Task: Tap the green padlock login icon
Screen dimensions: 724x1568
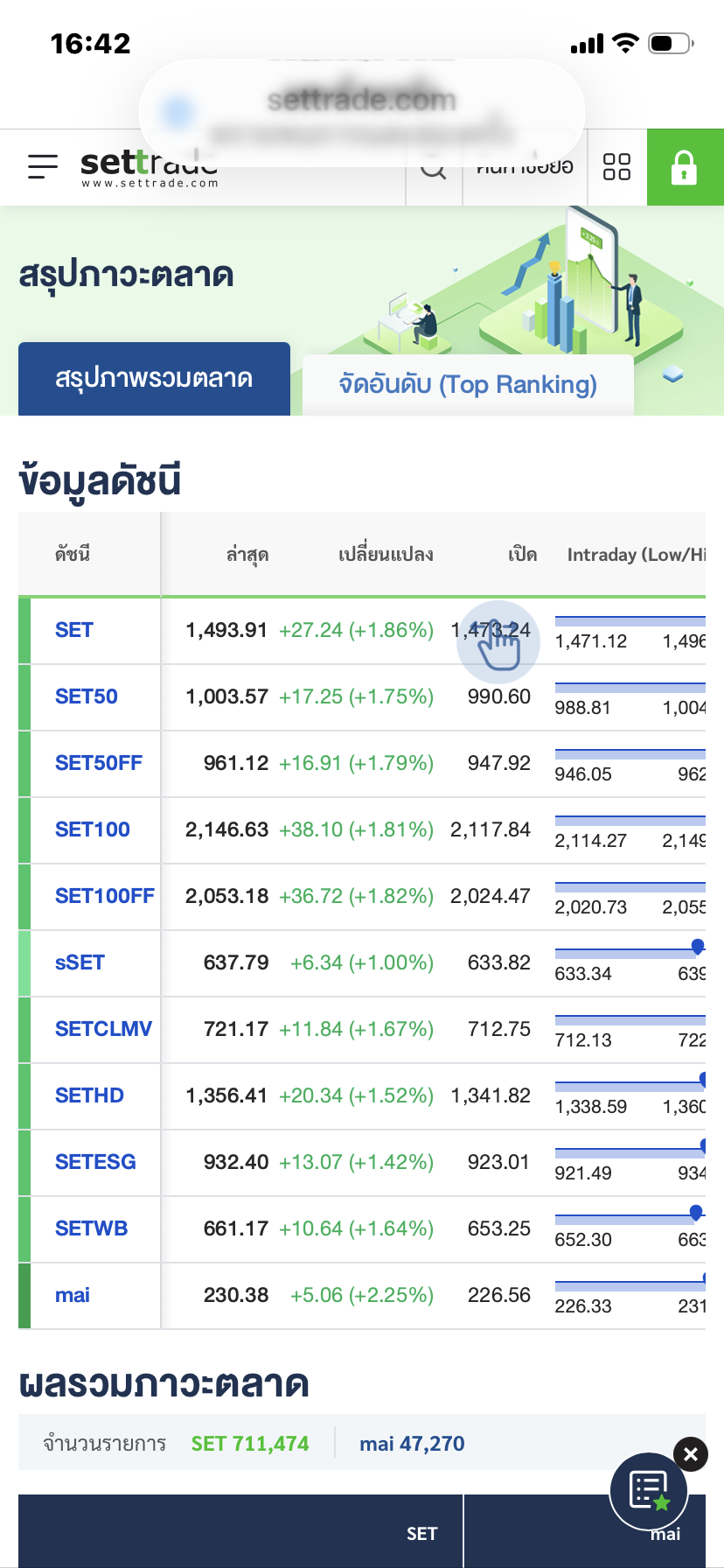Action: 684,167
